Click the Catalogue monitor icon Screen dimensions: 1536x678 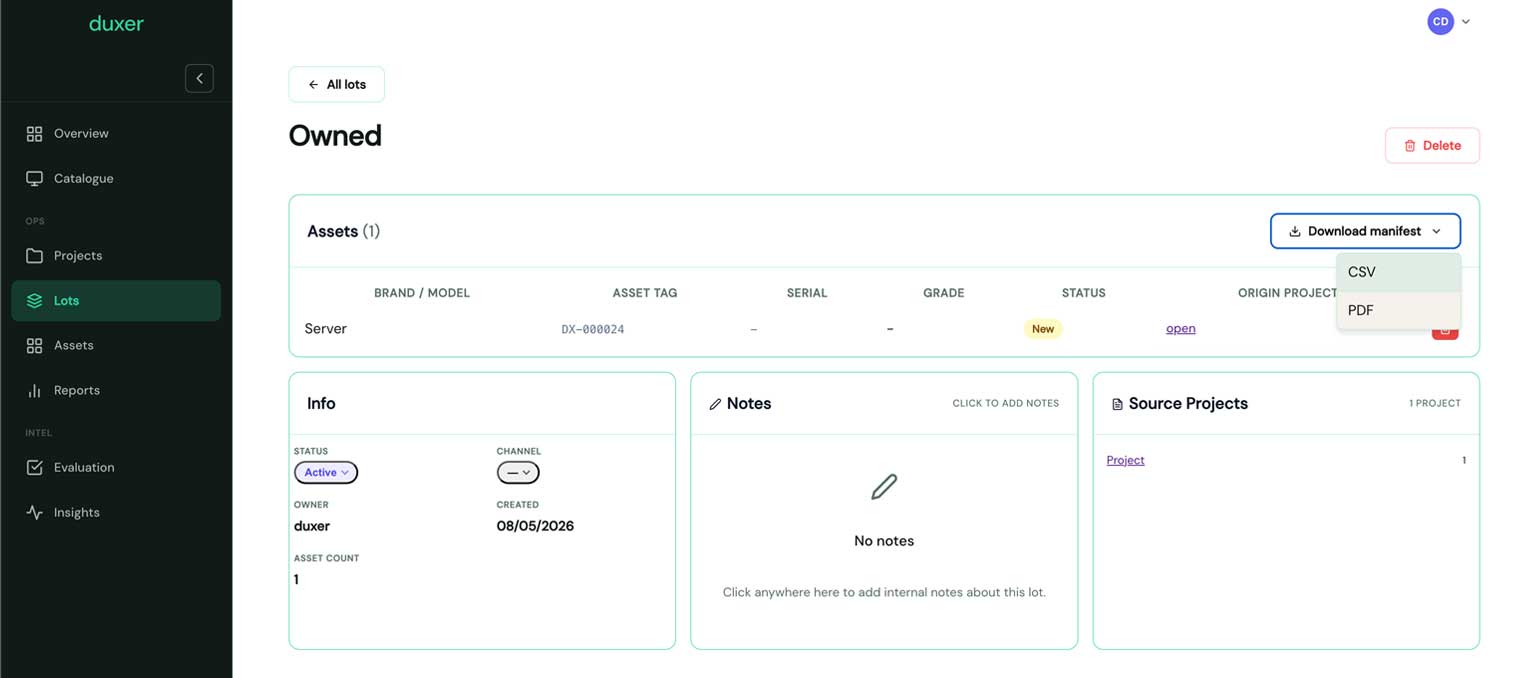coord(34,178)
